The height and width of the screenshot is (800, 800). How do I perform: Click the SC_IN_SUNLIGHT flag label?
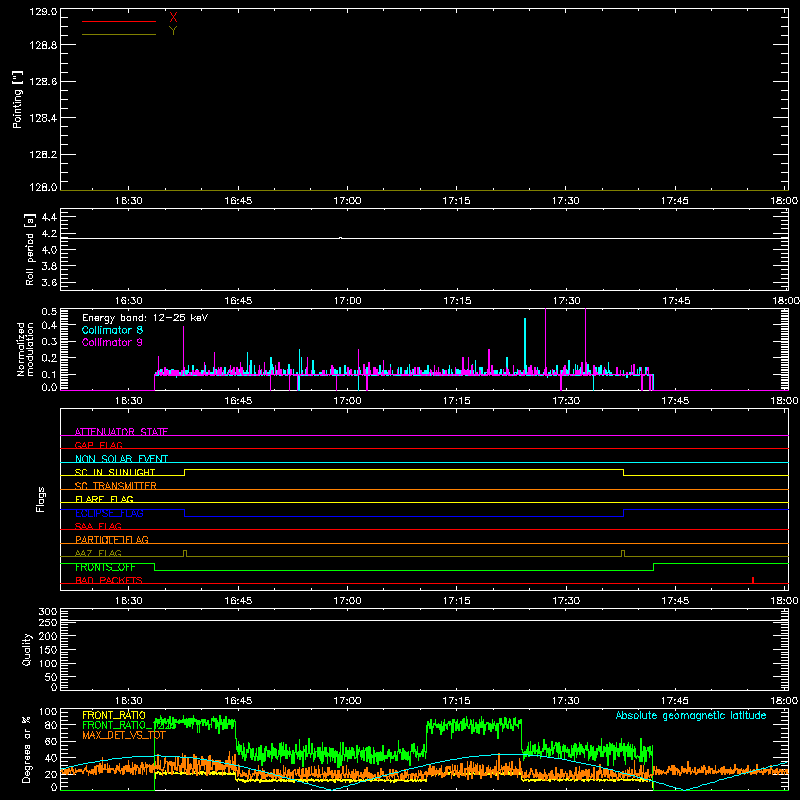click(115, 472)
